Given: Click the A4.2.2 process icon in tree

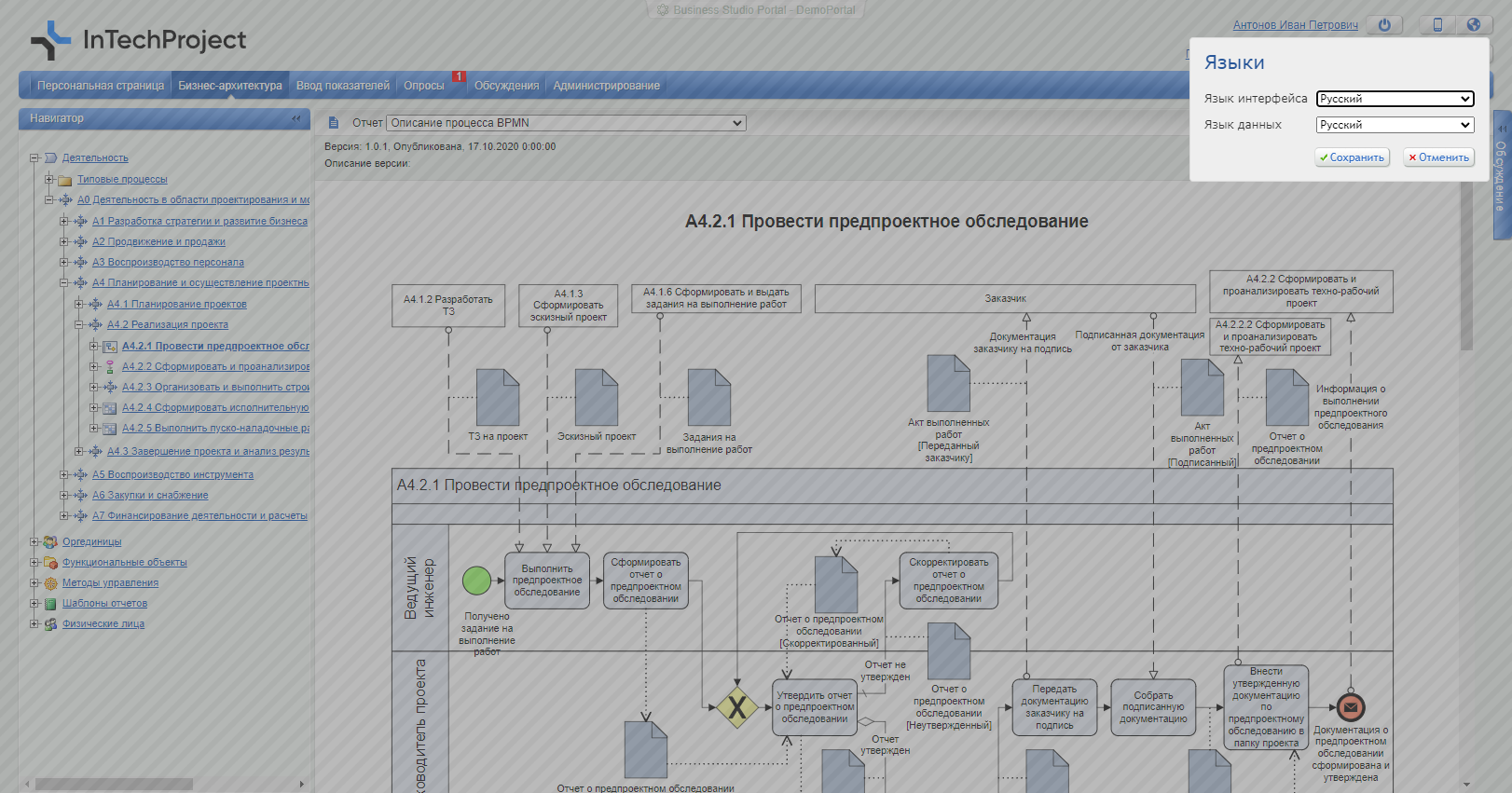Looking at the screenshot, I should 110,367.
